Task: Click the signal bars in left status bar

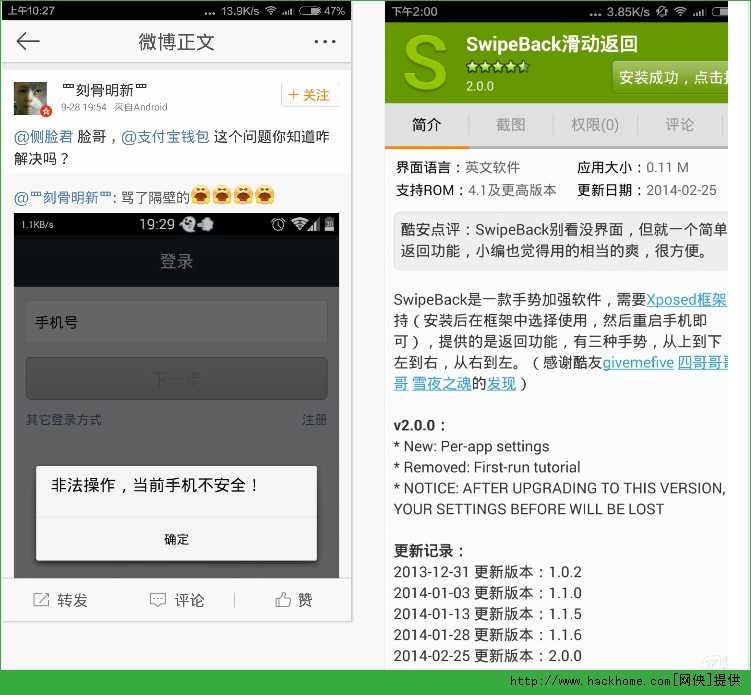Action: click(287, 11)
